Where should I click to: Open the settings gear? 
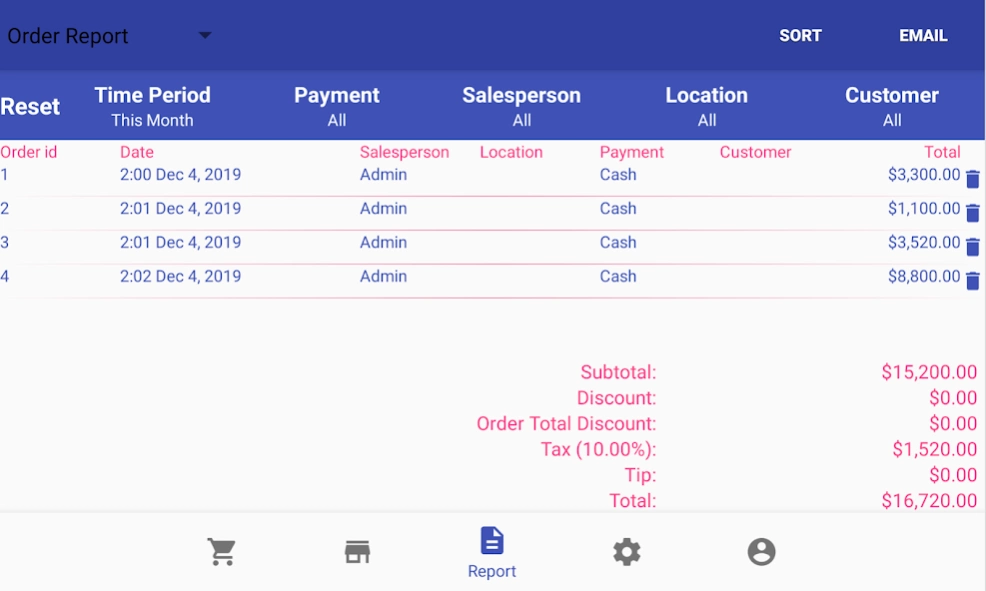tap(627, 551)
